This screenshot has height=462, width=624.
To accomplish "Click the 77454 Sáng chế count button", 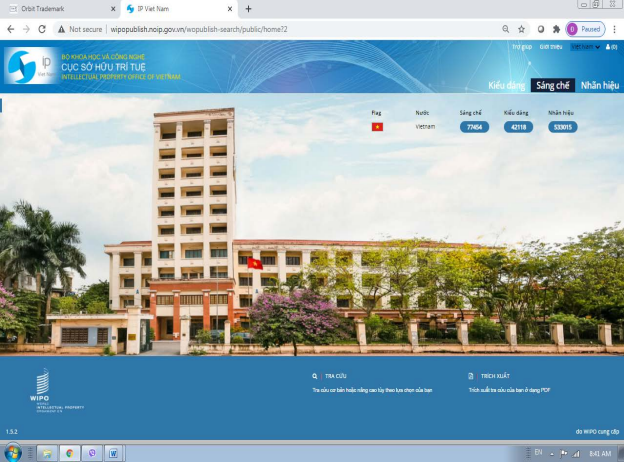I will point(474,127).
